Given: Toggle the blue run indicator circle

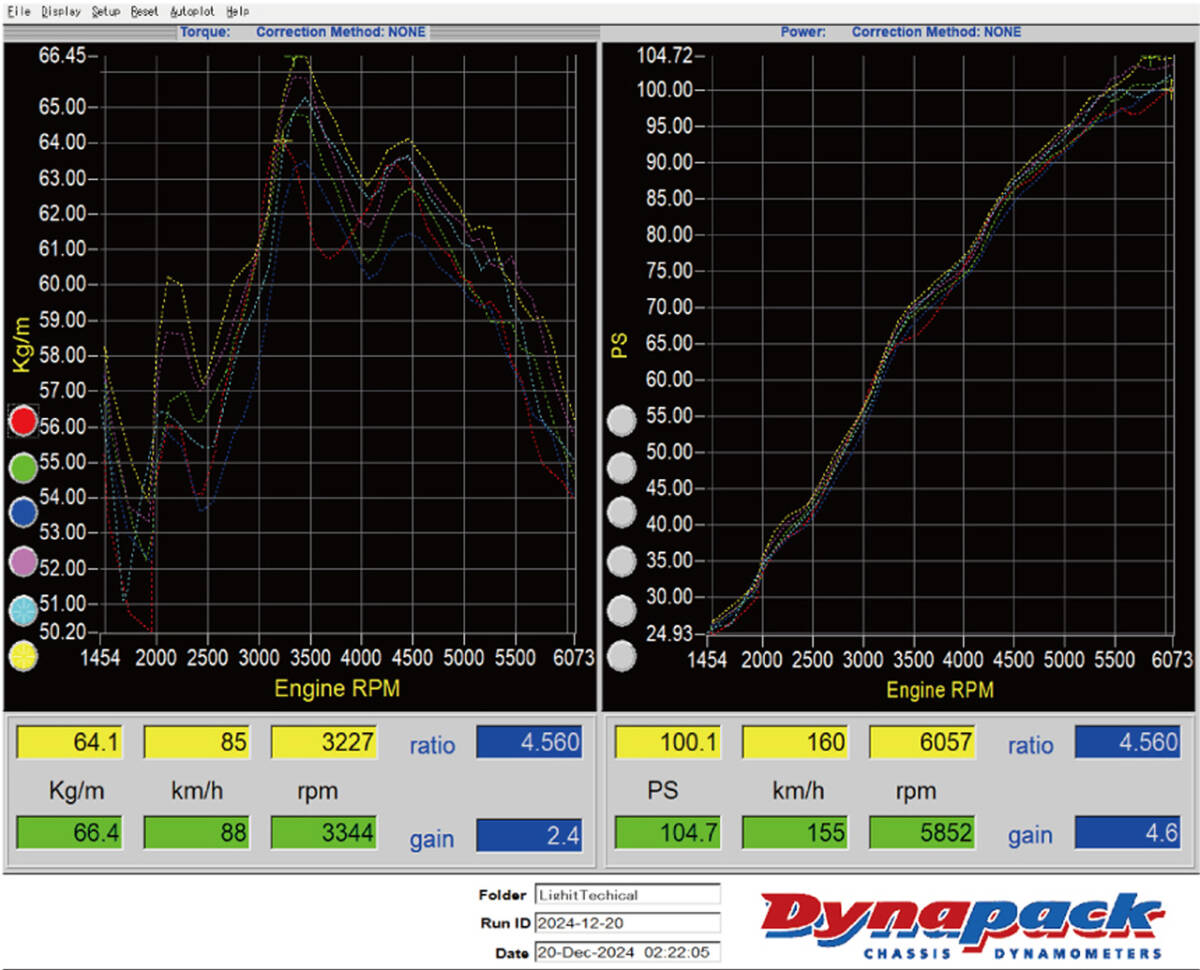Looking at the screenshot, I should 23,514.
